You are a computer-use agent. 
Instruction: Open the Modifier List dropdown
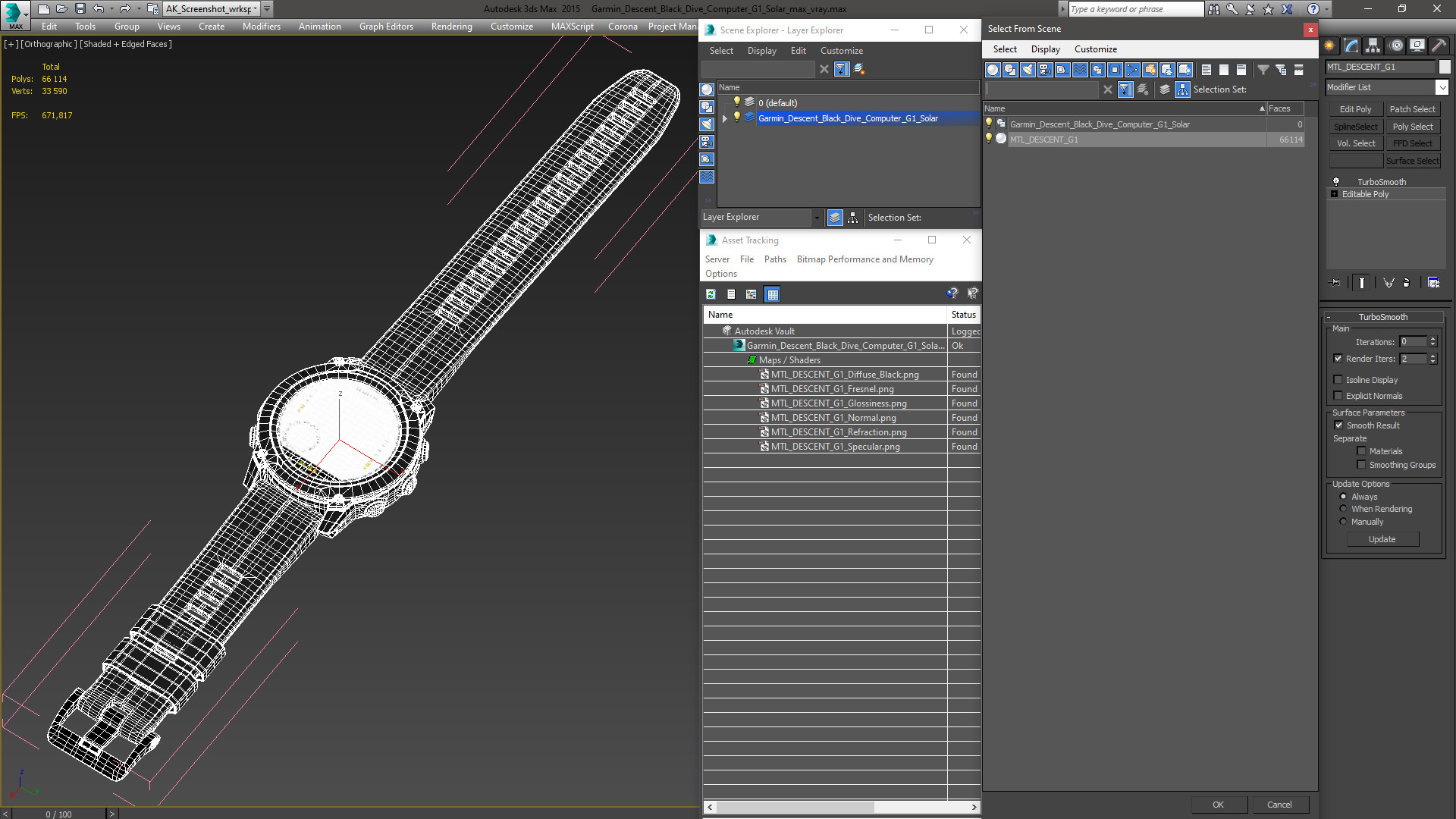pyautogui.click(x=1442, y=87)
